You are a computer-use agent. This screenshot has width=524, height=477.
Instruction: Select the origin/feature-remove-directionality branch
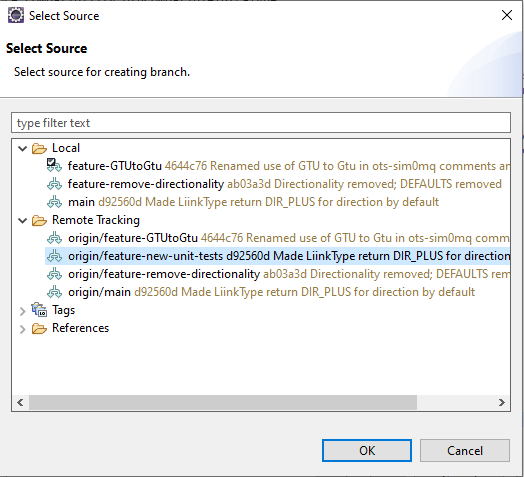coord(278,274)
